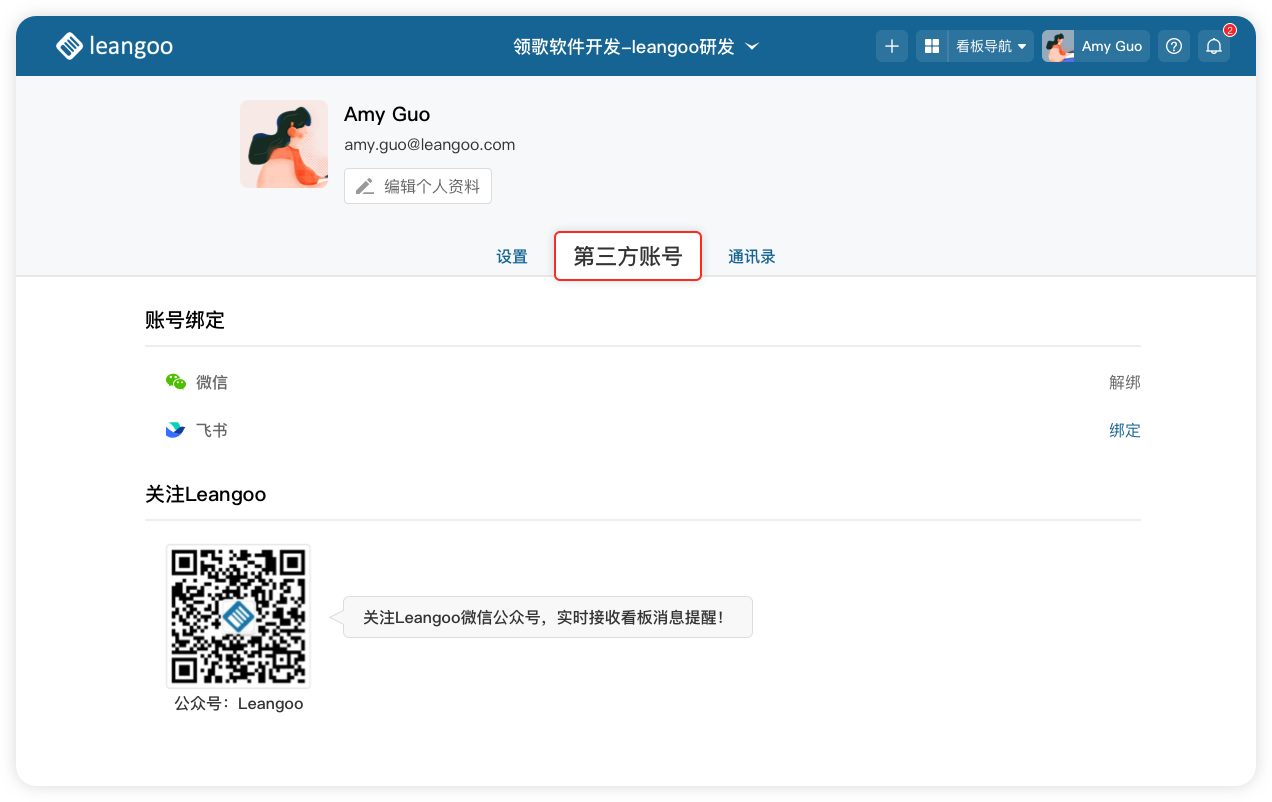
Task: Click the pencil icon for editing the profile
Action: point(365,186)
